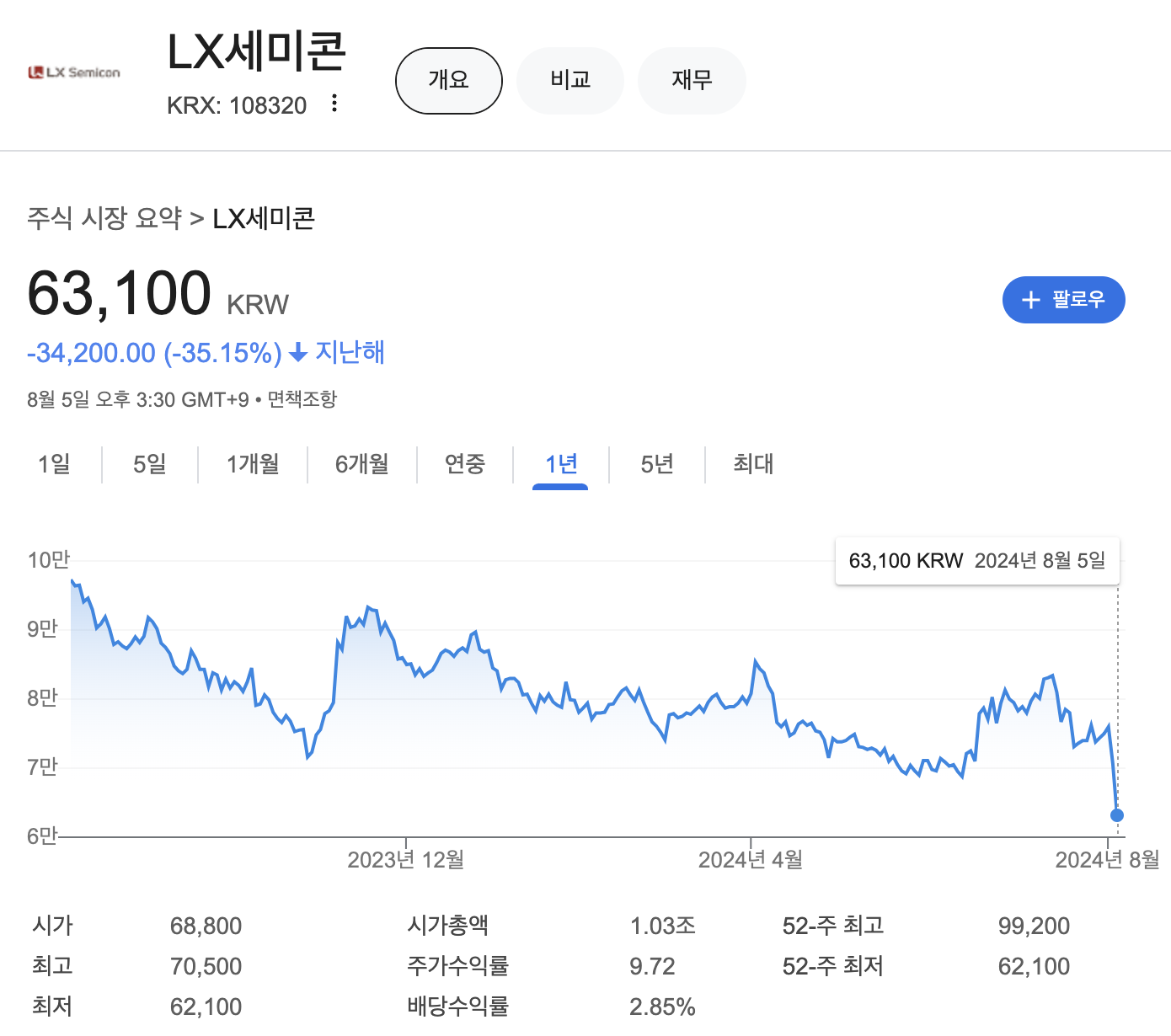This screenshot has width=1171, height=1036.
Task: Click the 배당수익률 label
Action: [x=458, y=1007]
